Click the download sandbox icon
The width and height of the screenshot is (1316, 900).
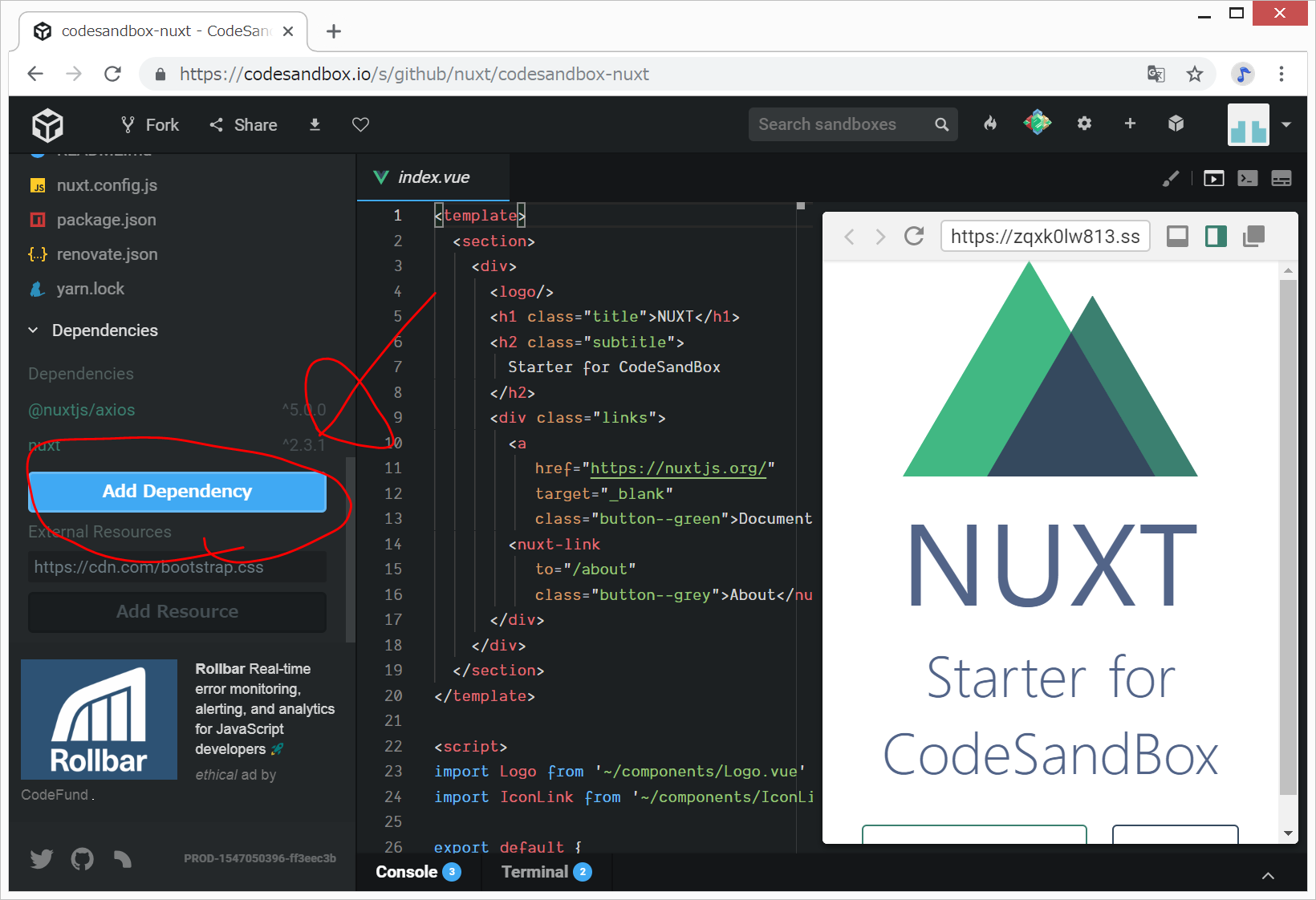click(315, 124)
